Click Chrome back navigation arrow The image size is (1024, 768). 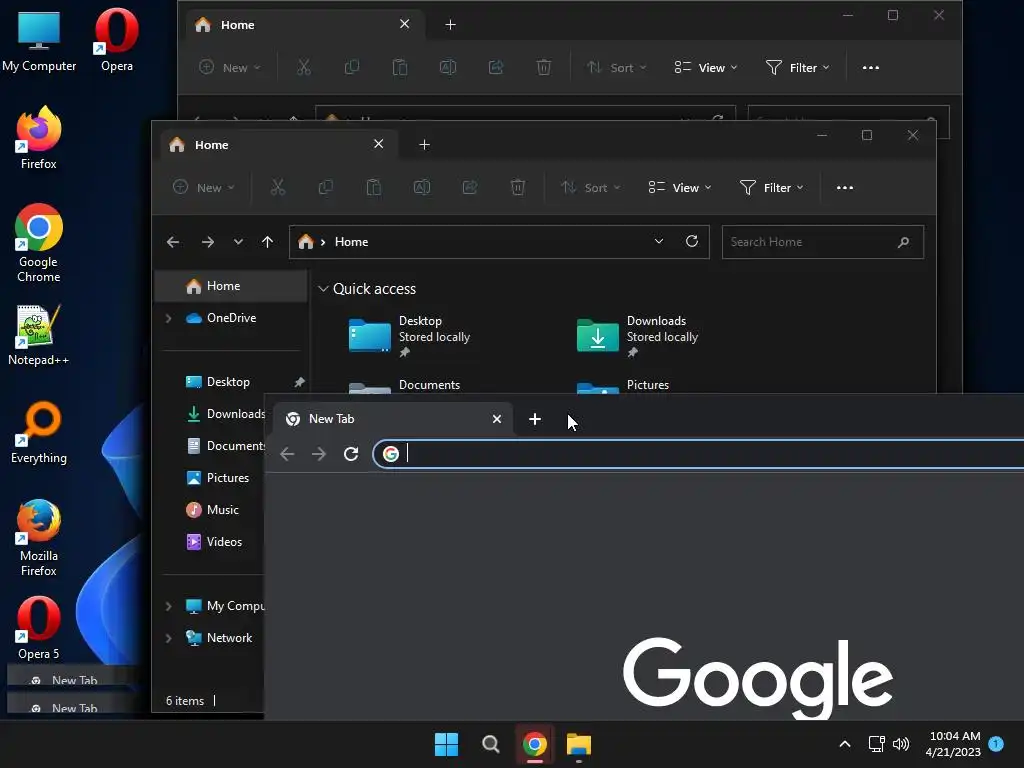pos(287,454)
